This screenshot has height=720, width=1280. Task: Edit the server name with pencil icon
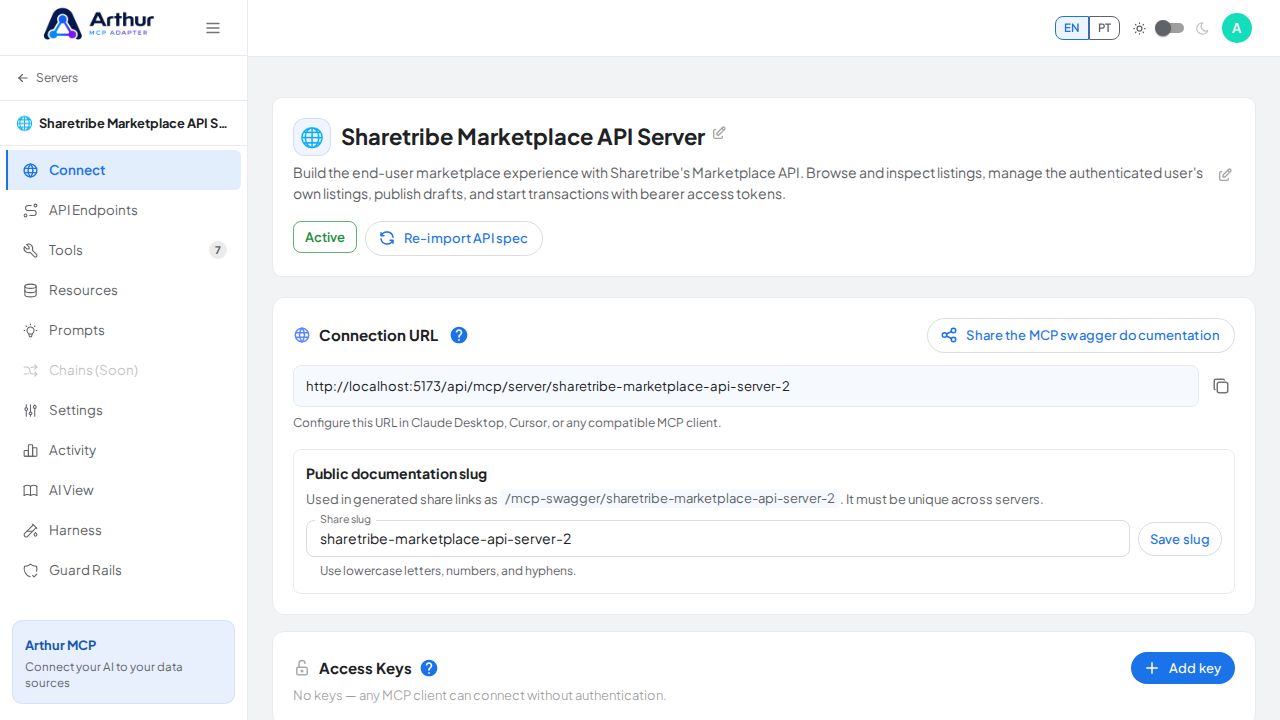click(x=719, y=133)
